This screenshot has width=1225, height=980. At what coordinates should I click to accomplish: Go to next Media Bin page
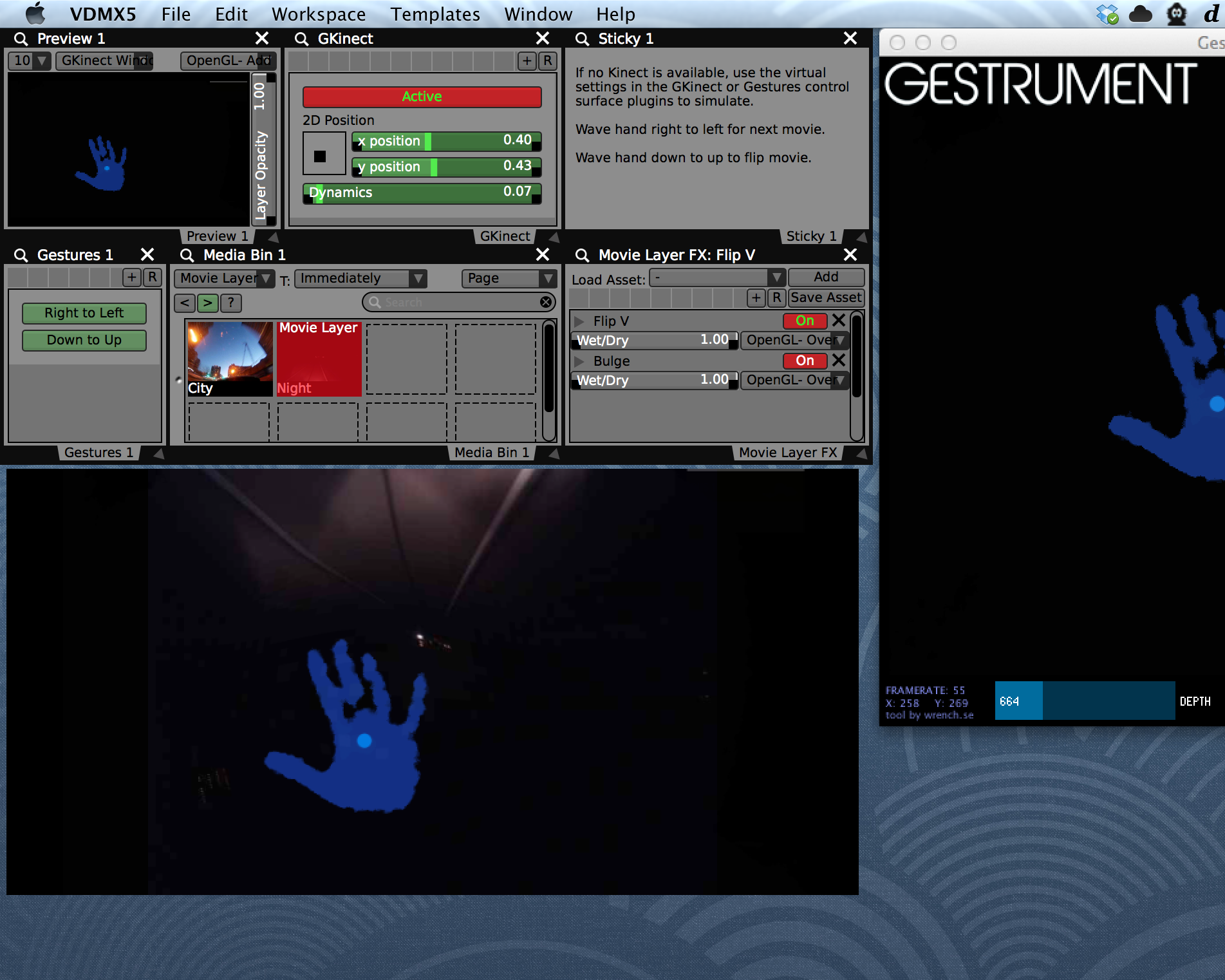point(207,303)
